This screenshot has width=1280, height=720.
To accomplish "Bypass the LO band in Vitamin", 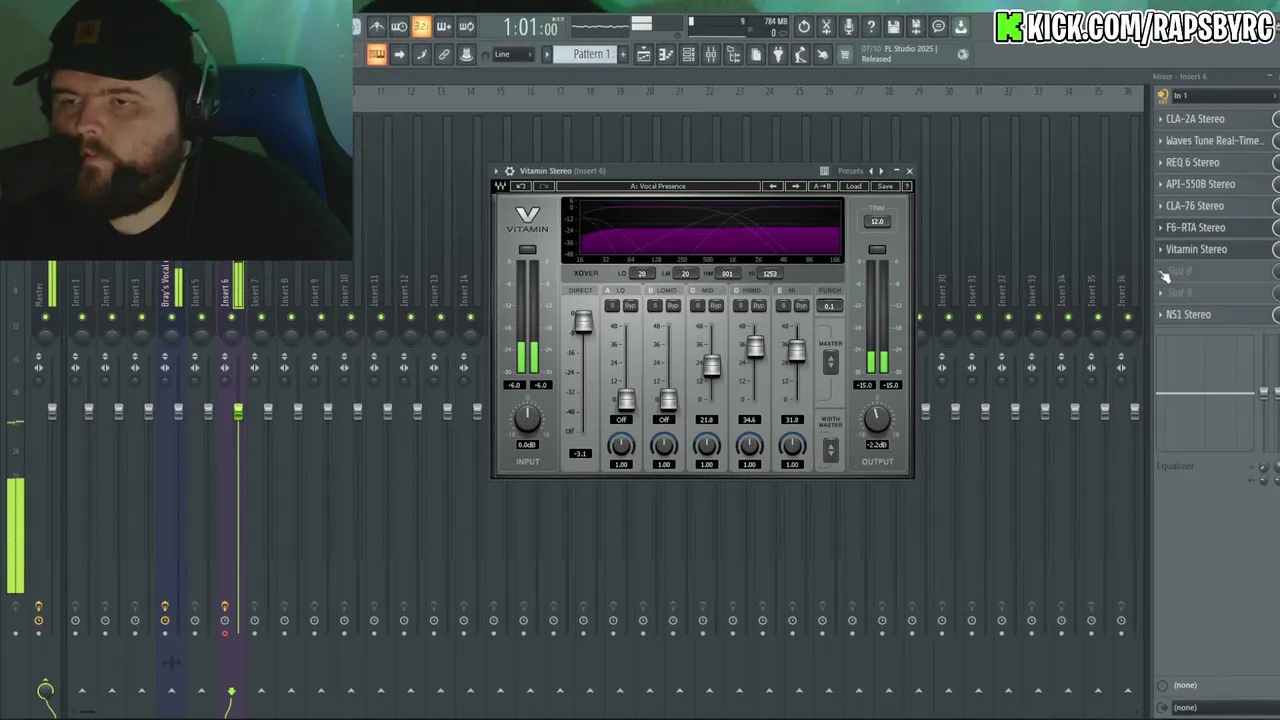I will 630,306.
